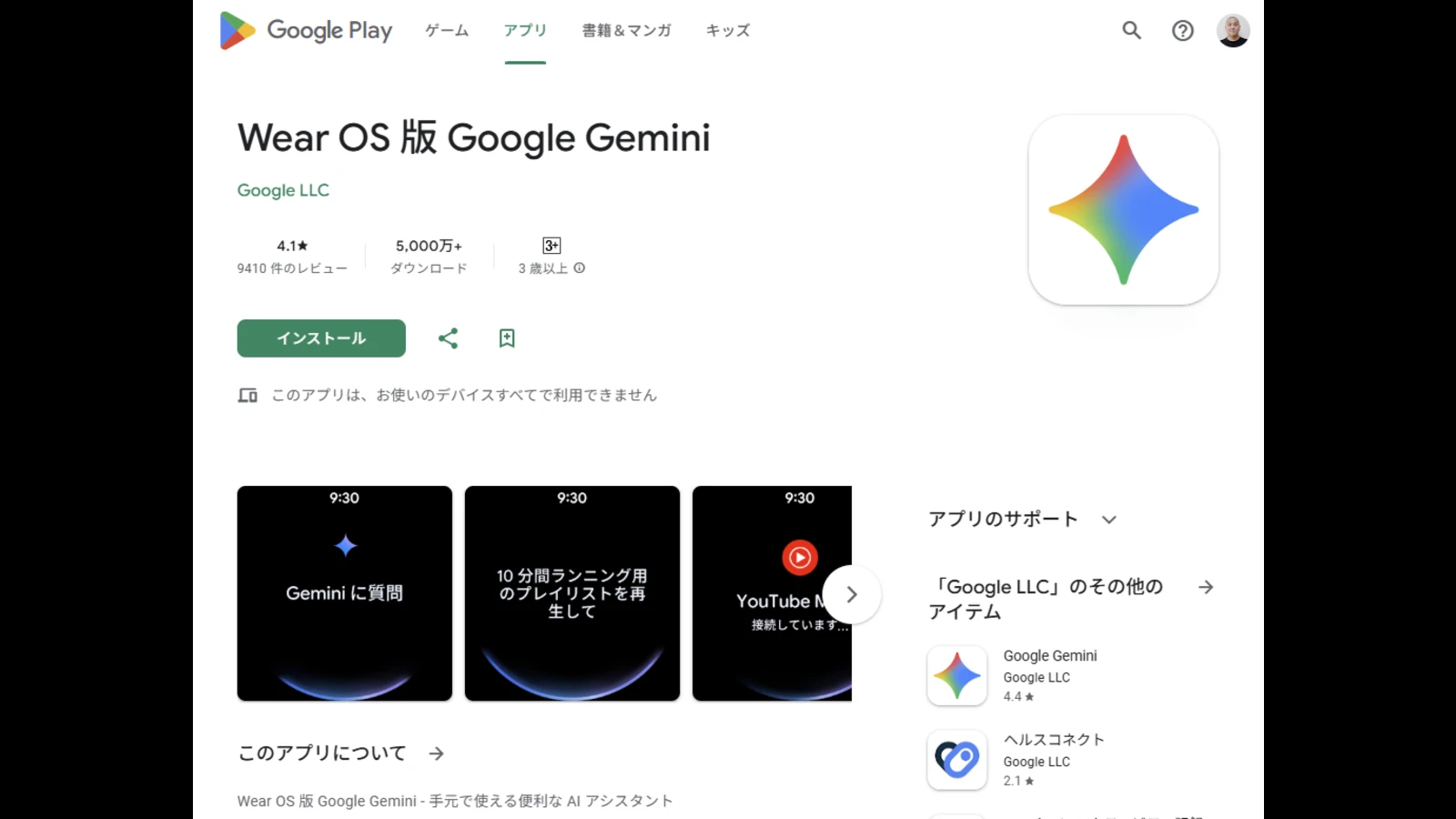Image resolution: width=1456 pixels, height=819 pixels.
Task: Switch to the キッズ tab
Action: click(x=728, y=31)
